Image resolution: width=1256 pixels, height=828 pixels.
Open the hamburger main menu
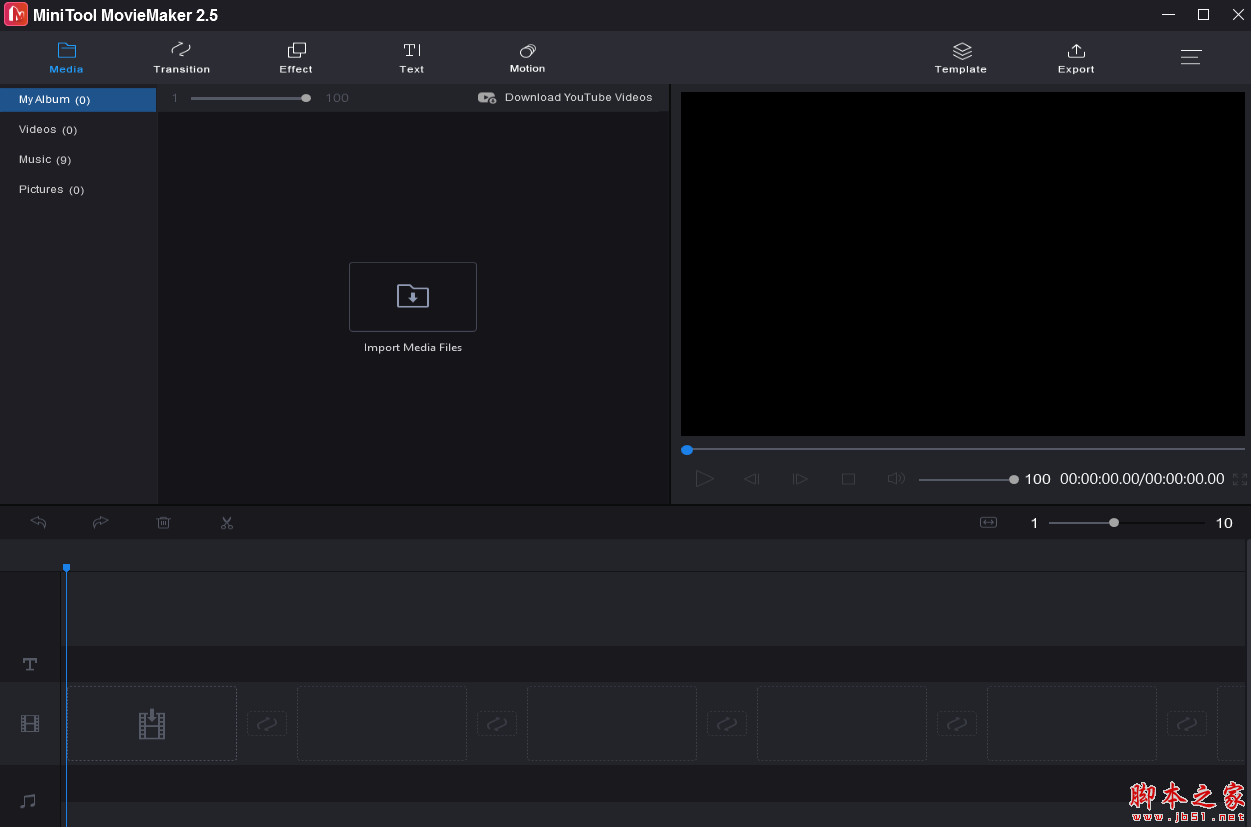click(1191, 57)
